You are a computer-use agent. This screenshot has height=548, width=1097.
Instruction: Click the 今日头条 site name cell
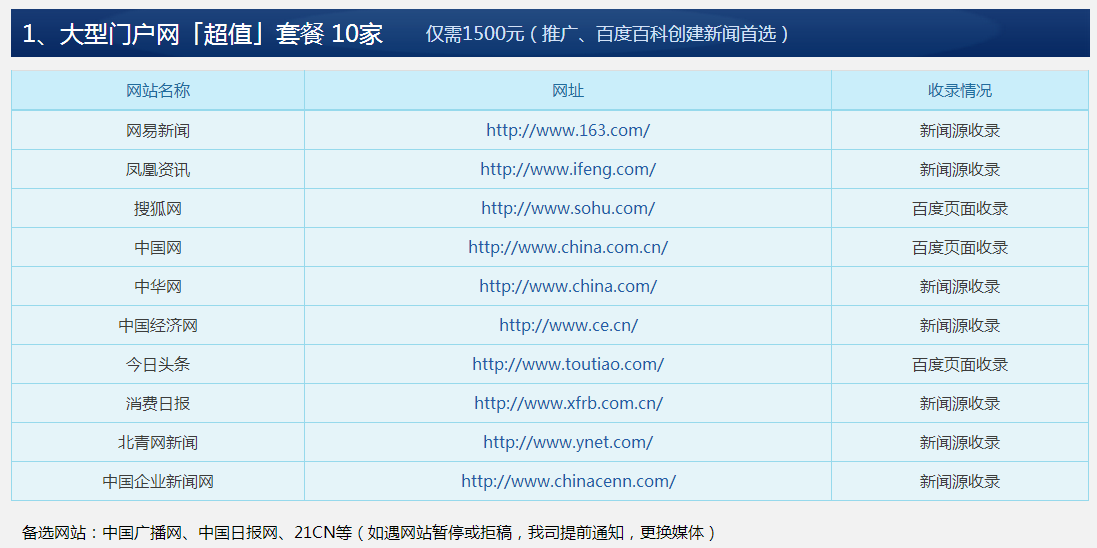pos(158,364)
